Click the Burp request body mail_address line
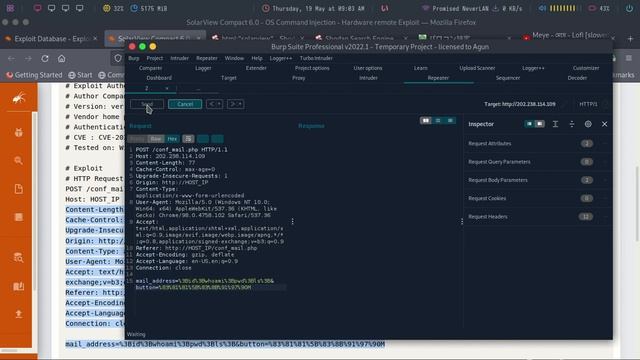Screen dimensions: 640x360 point(205,281)
